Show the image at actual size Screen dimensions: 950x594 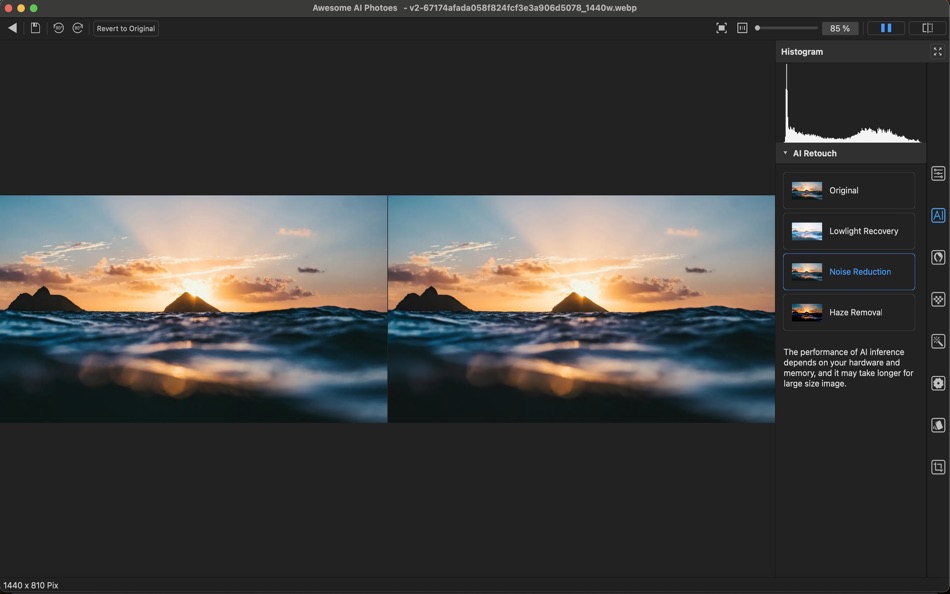click(x=742, y=28)
